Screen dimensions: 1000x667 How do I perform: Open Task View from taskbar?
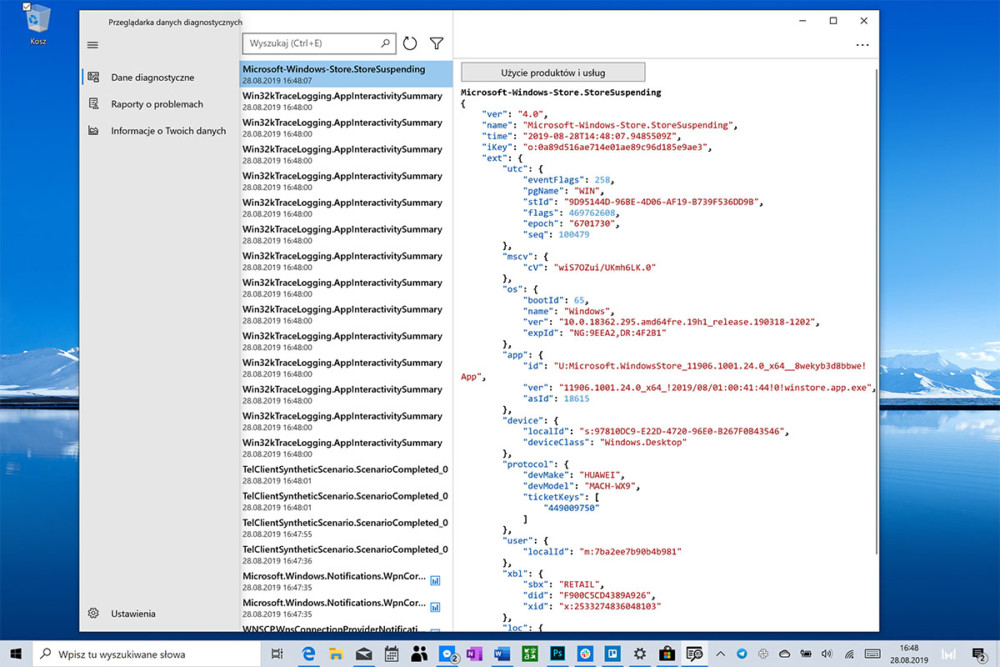(x=277, y=654)
